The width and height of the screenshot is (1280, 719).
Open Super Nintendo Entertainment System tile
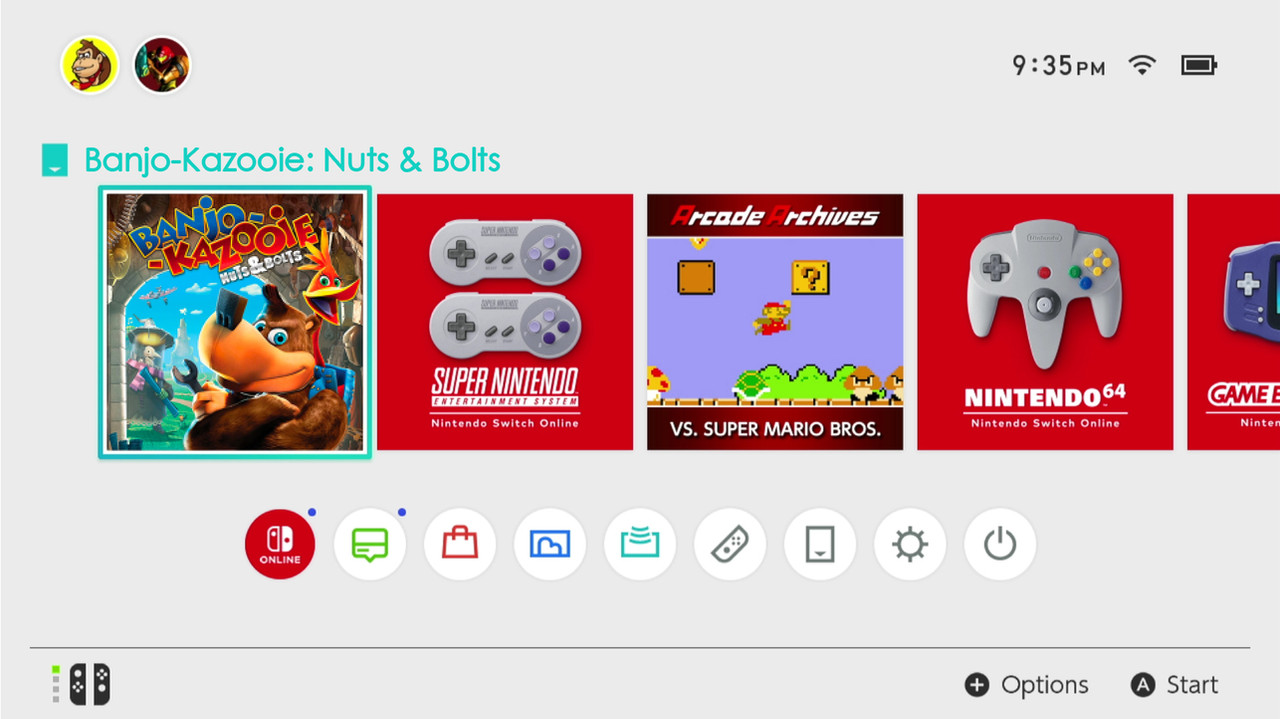505,322
